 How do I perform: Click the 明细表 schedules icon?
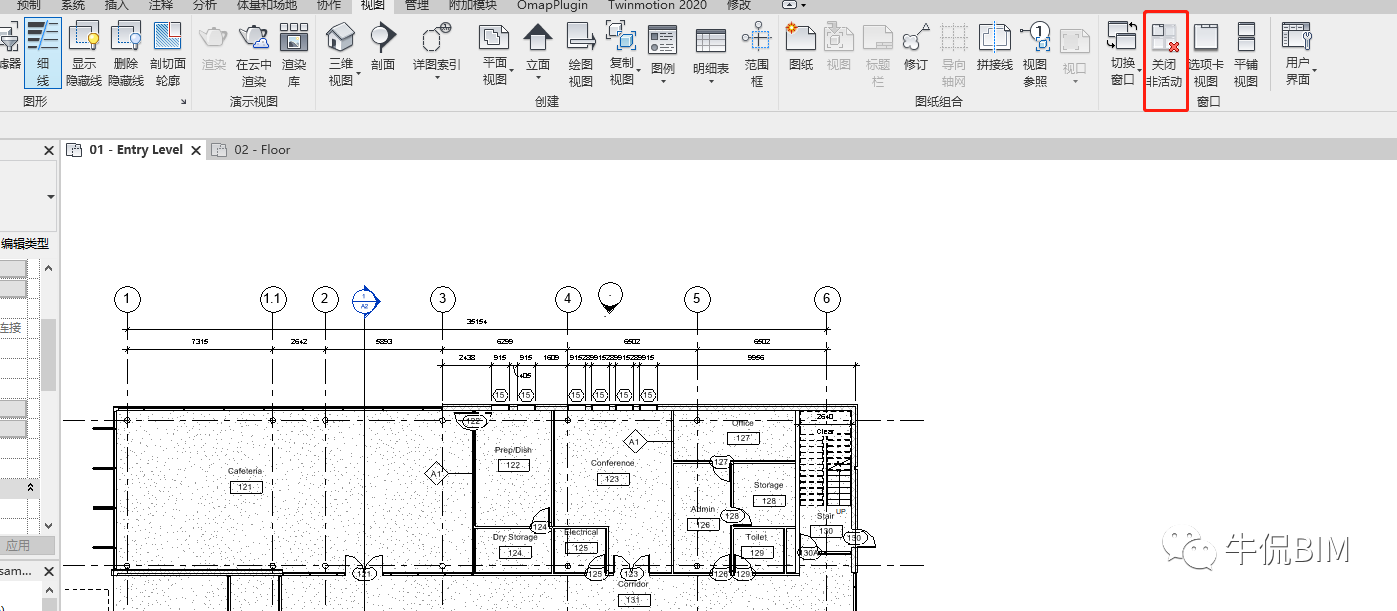pyautogui.click(x=711, y=41)
